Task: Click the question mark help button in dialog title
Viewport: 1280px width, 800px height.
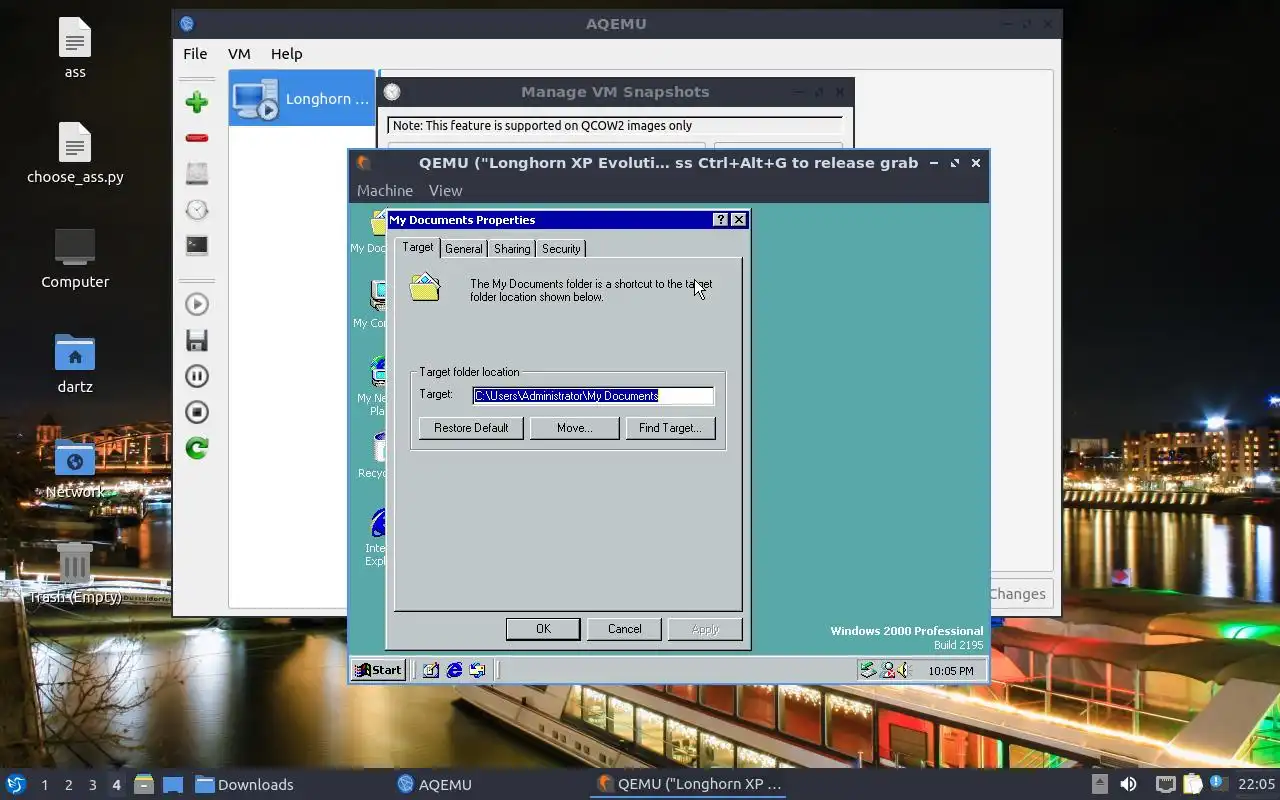Action: [720, 220]
